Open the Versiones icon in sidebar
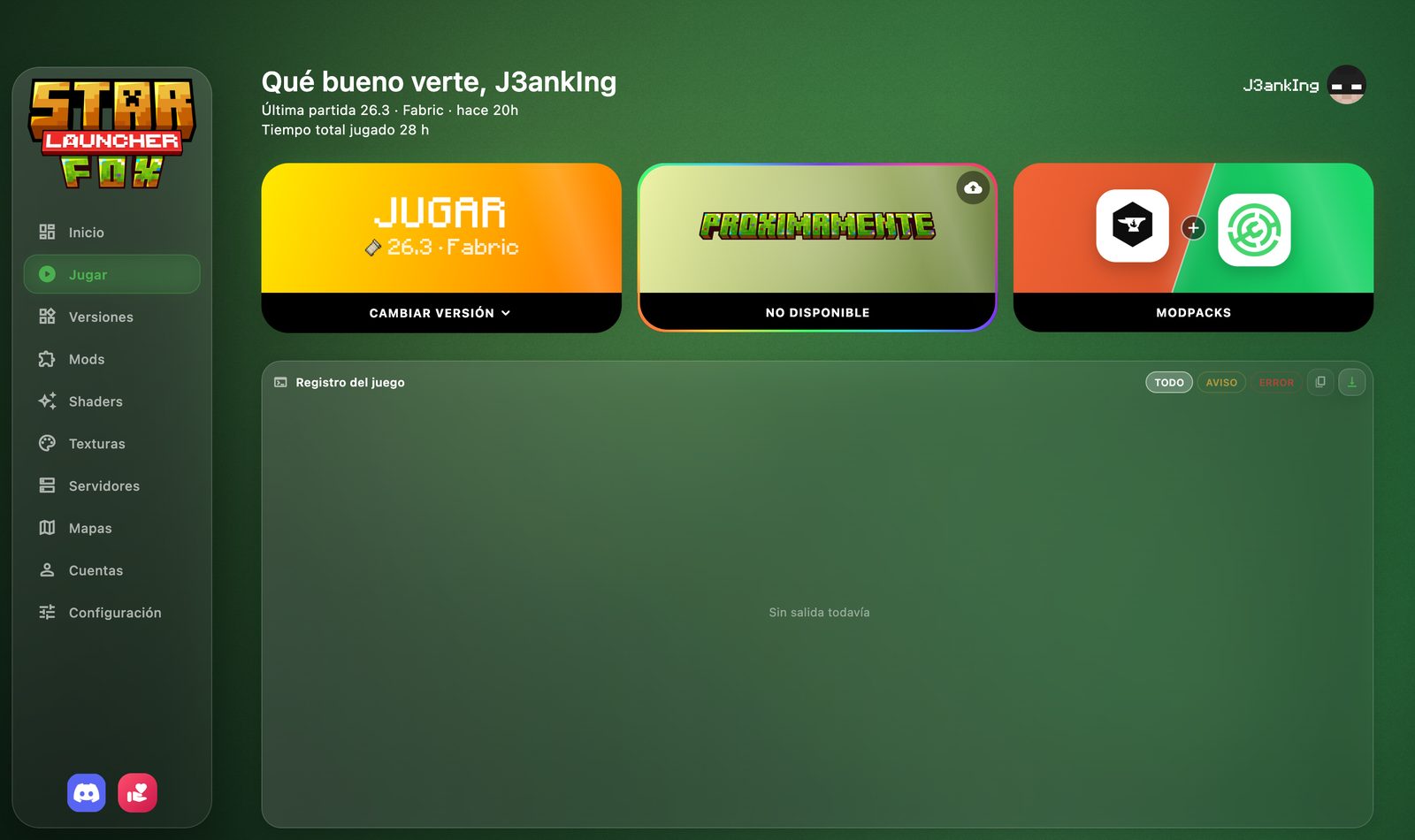Image resolution: width=1415 pixels, height=840 pixels. 47,317
